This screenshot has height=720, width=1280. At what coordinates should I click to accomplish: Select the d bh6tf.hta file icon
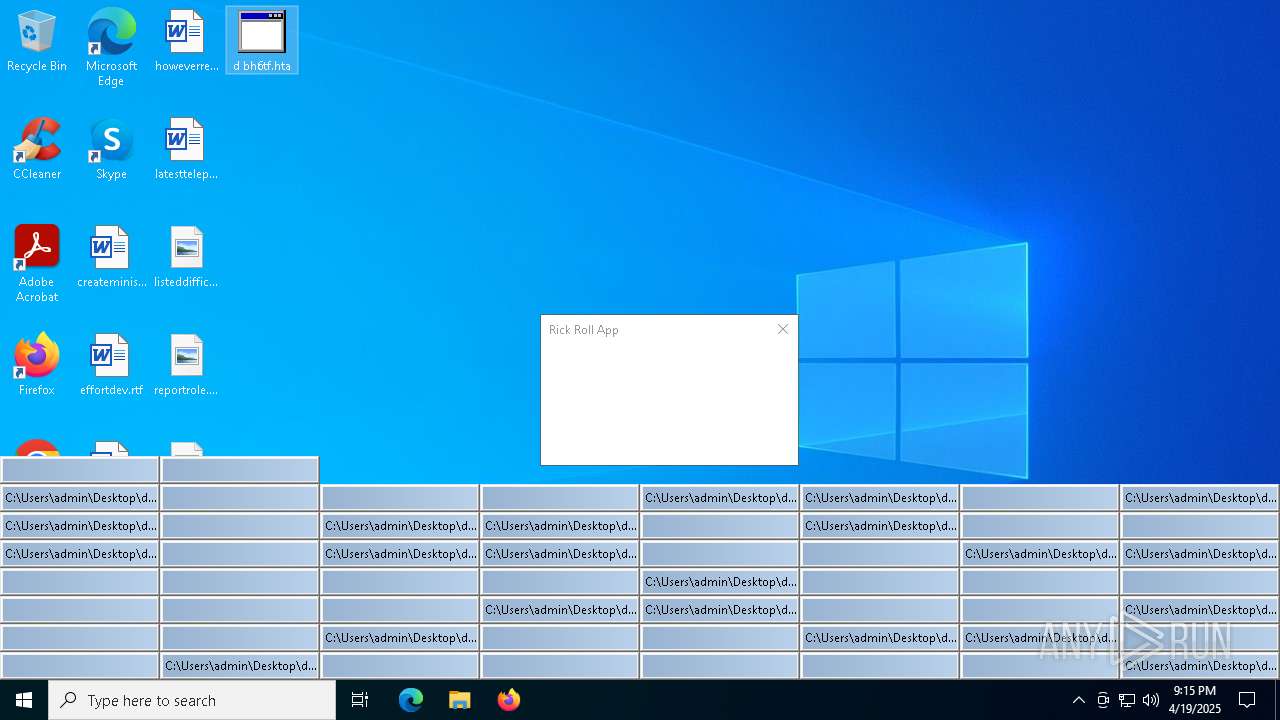point(262,40)
